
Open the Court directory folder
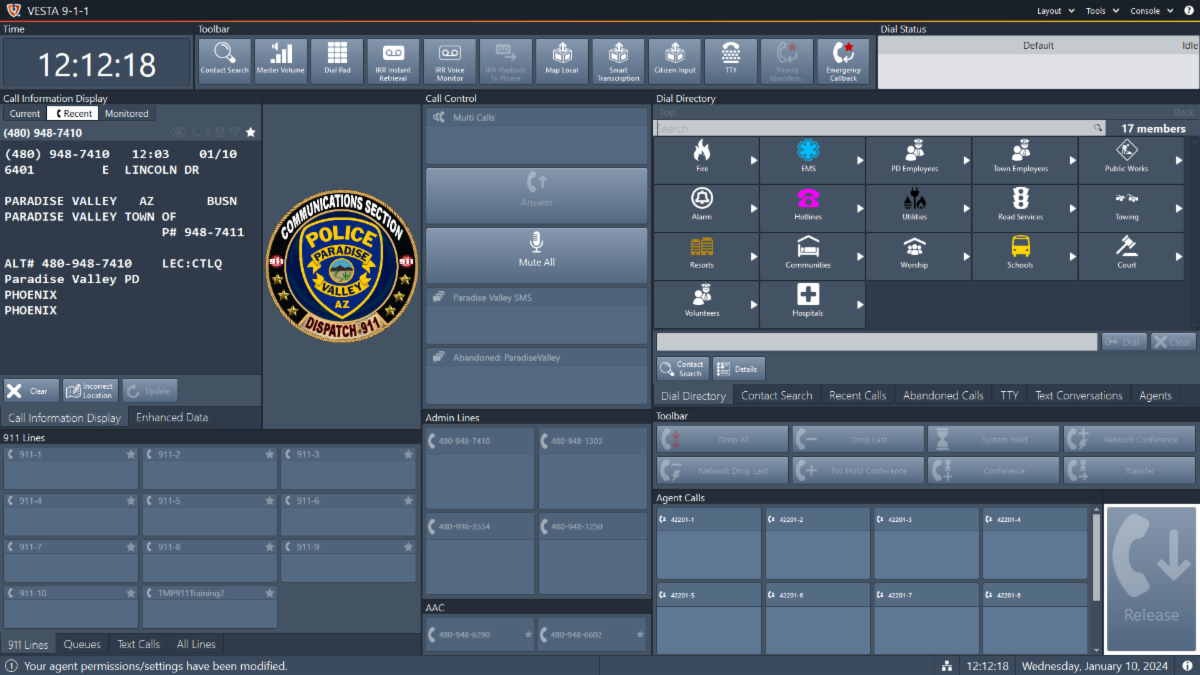[x=1131, y=256]
